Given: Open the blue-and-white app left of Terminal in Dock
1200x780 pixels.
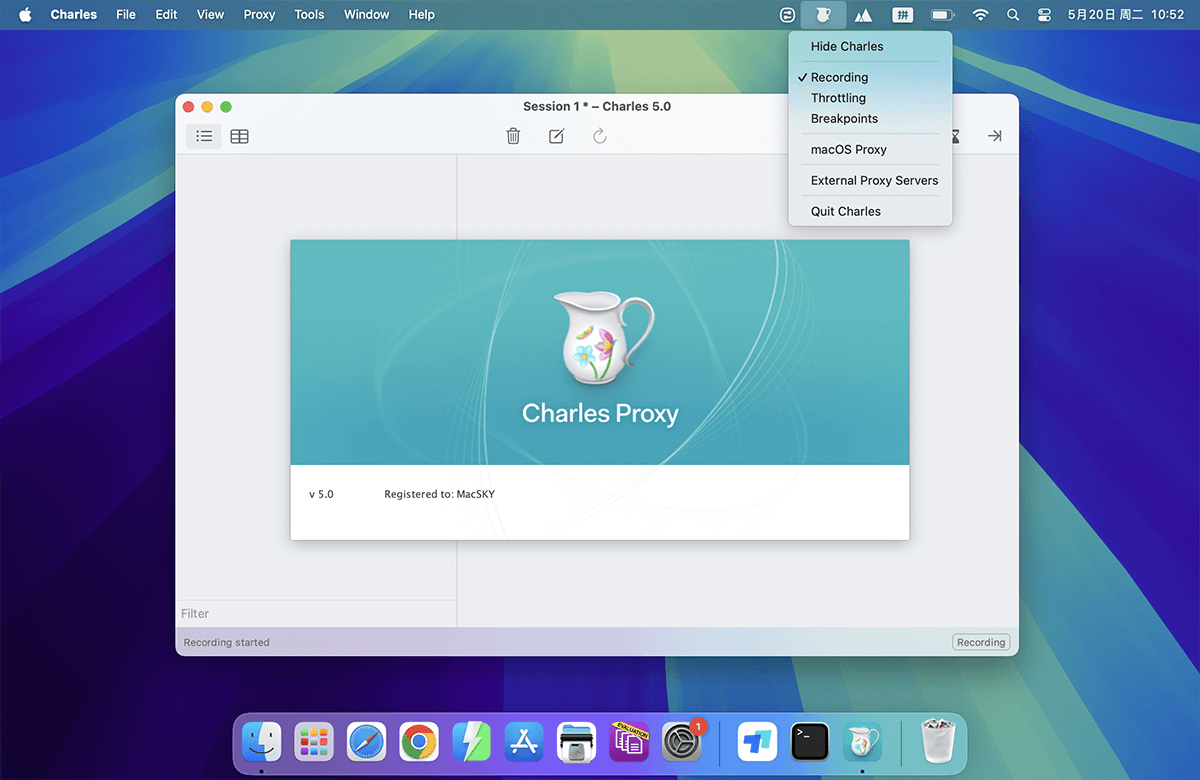Looking at the screenshot, I should 757,742.
